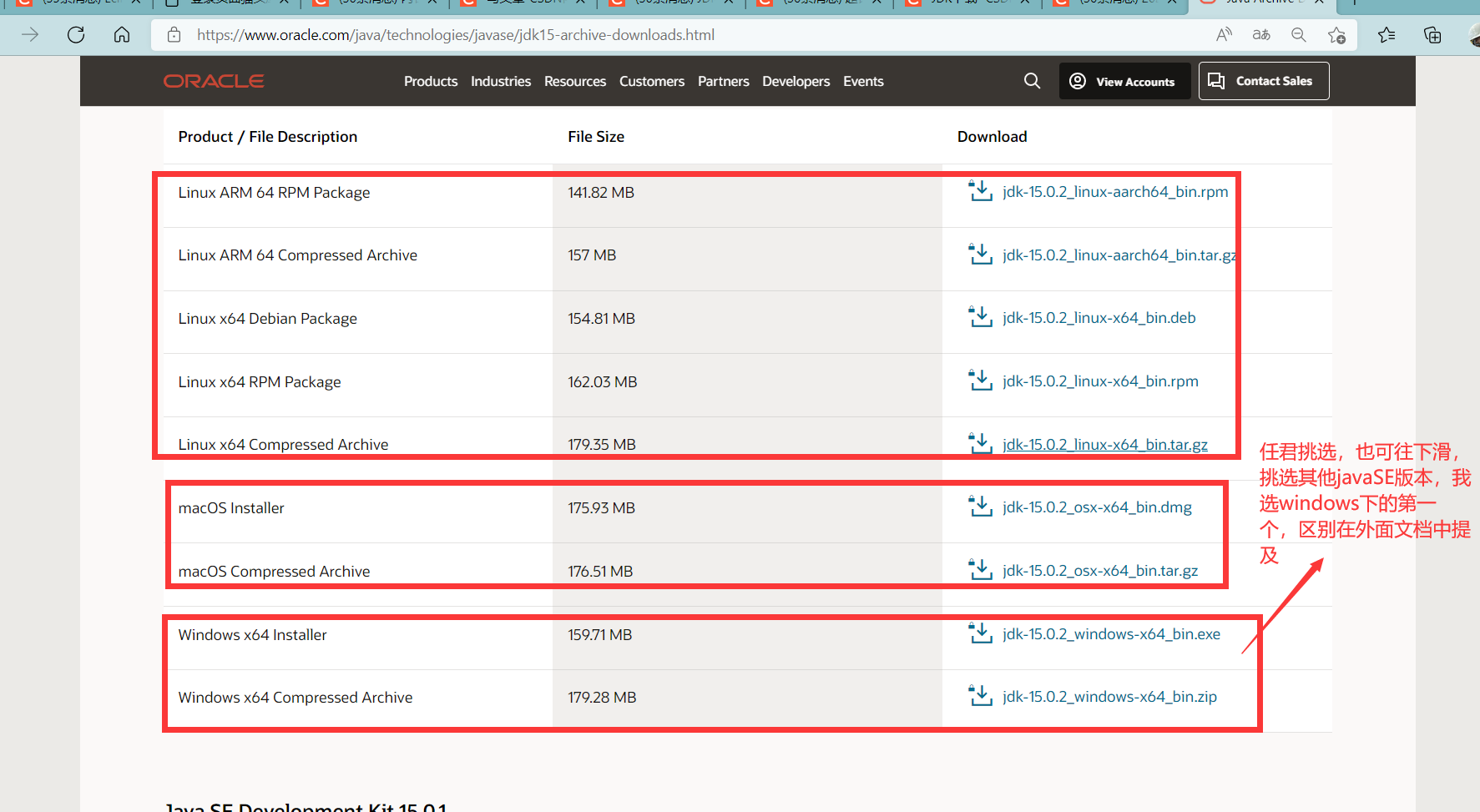Click the browser profile avatar icon
Screen dimensions: 1480x812
point(1472,34)
